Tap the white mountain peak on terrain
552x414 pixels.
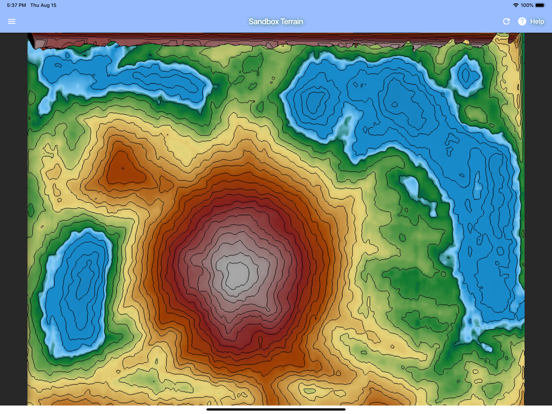[x=238, y=273]
